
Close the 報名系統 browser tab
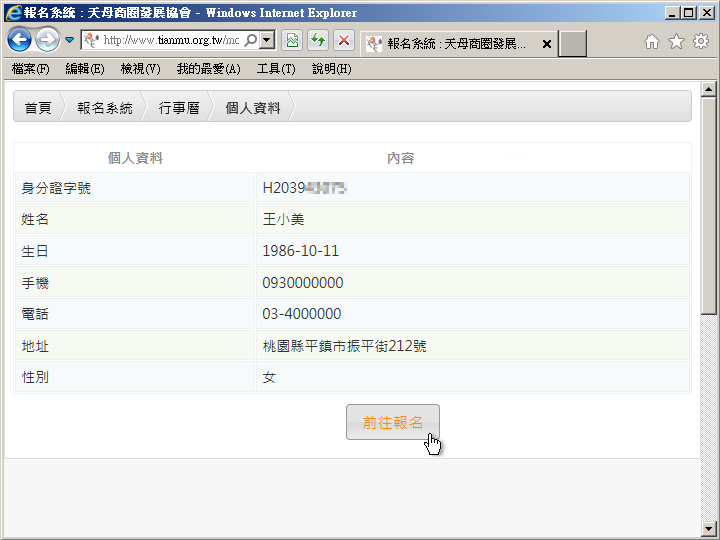pyautogui.click(x=547, y=44)
